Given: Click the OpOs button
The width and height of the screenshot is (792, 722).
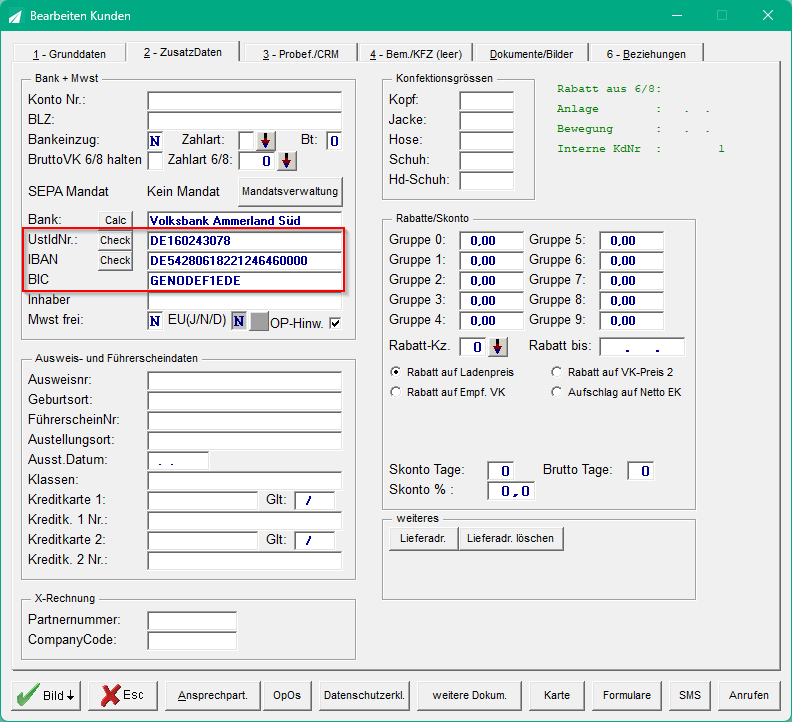Looking at the screenshot, I should click(x=287, y=695).
